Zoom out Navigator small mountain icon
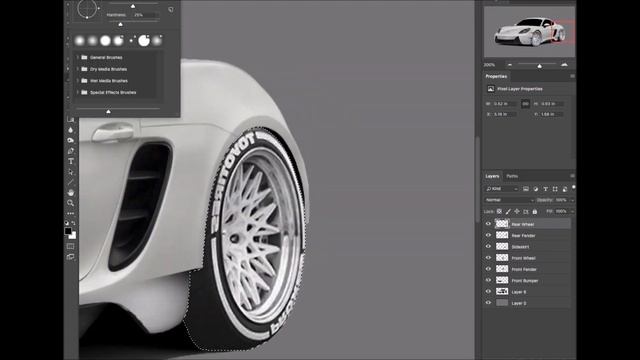This screenshot has height=360, width=640. [510, 65]
